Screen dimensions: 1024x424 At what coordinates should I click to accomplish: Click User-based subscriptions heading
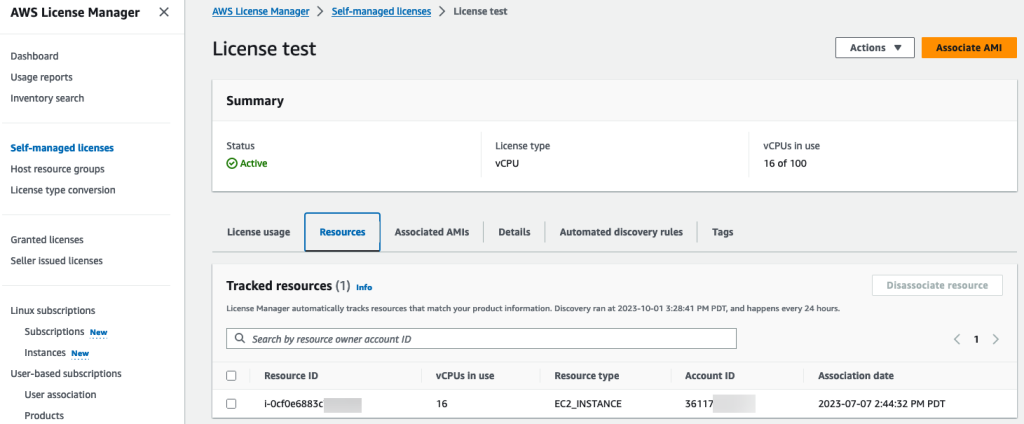[x=66, y=374]
